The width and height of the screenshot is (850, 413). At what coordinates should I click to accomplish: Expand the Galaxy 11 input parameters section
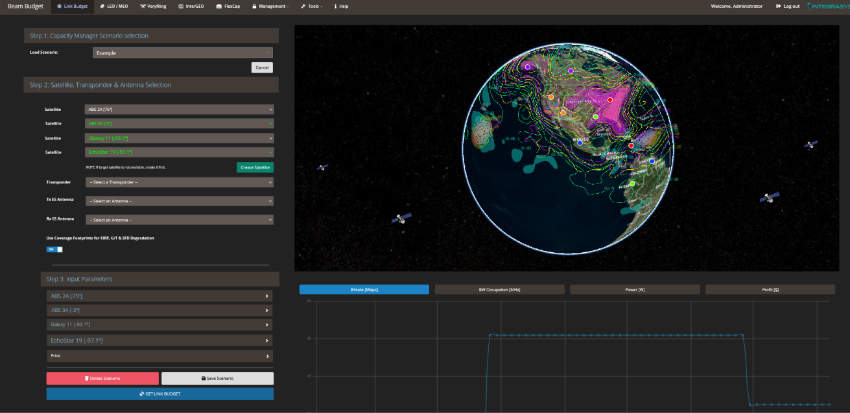click(x=160, y=325)
